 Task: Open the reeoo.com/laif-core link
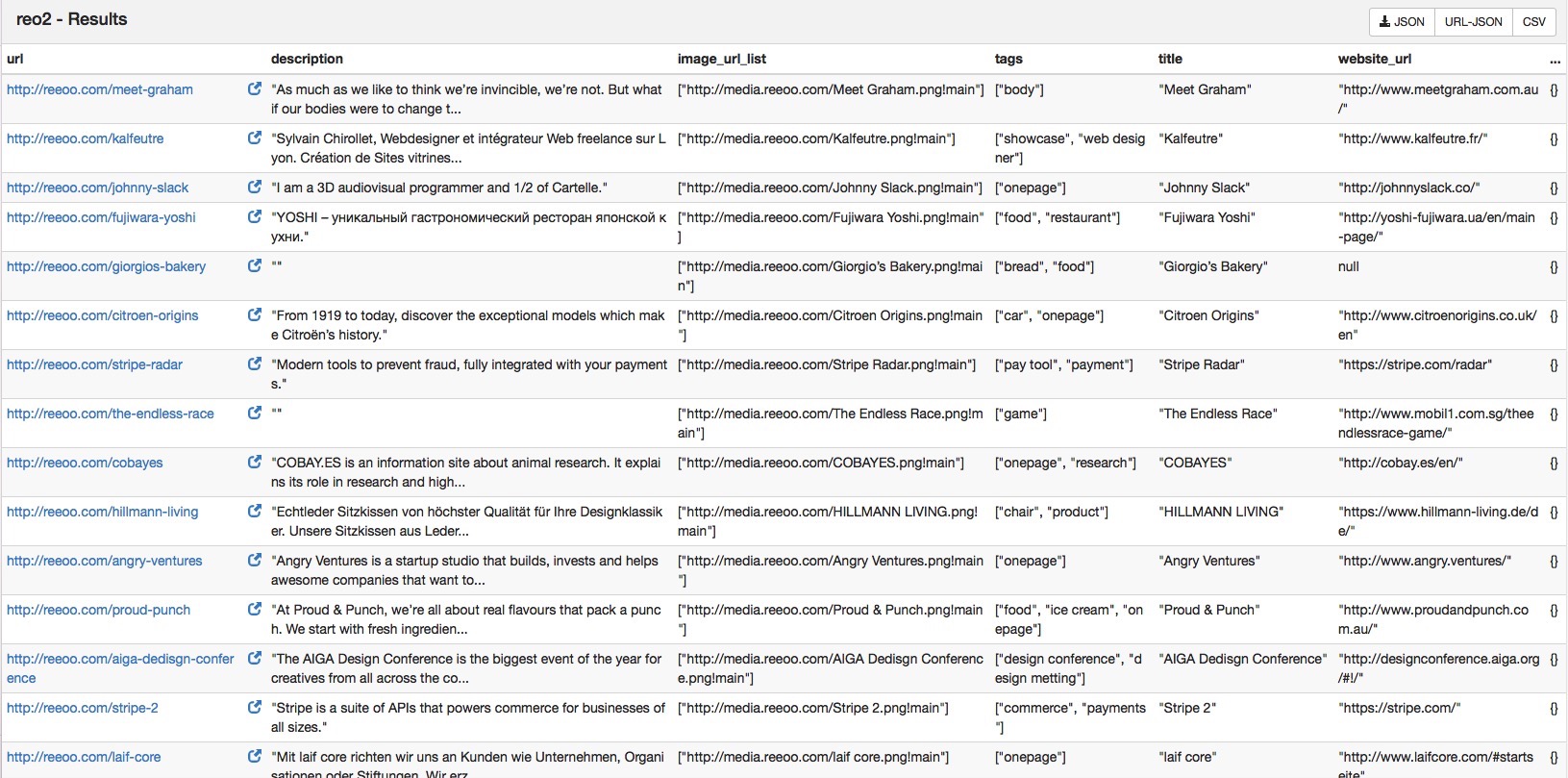84,757
